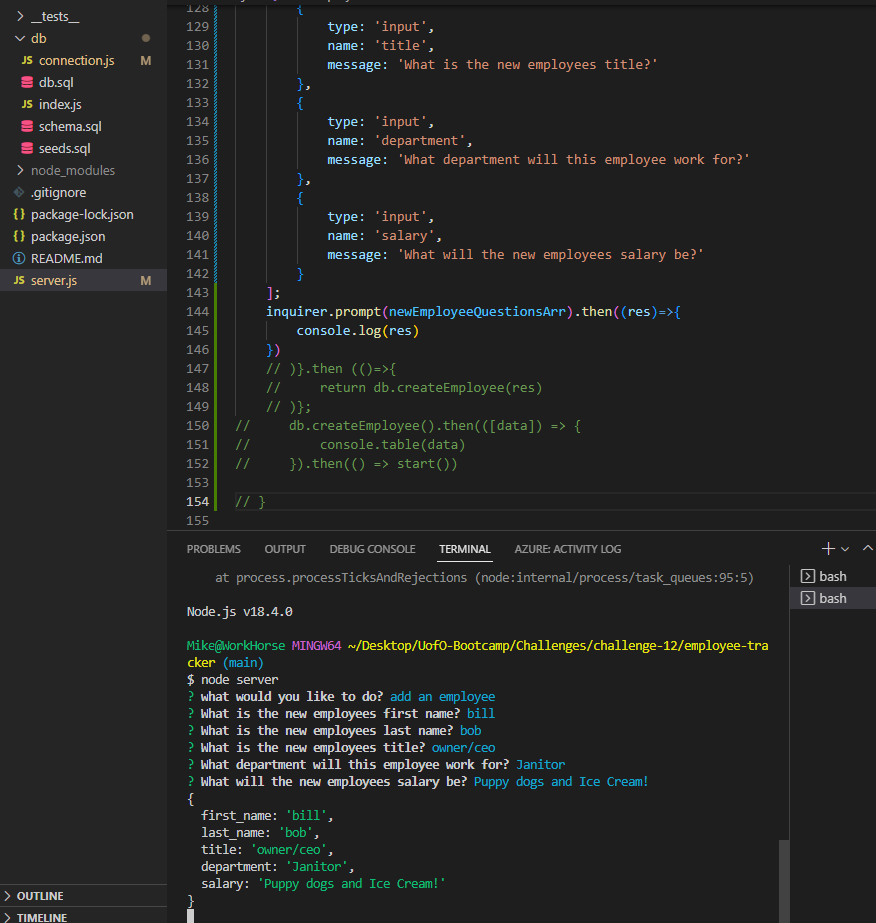Click 'console.log(res)' on line 145
Image resolution: width=876 pixels, height=923 pixels.
pyautogui.click(x=357, y=331)
